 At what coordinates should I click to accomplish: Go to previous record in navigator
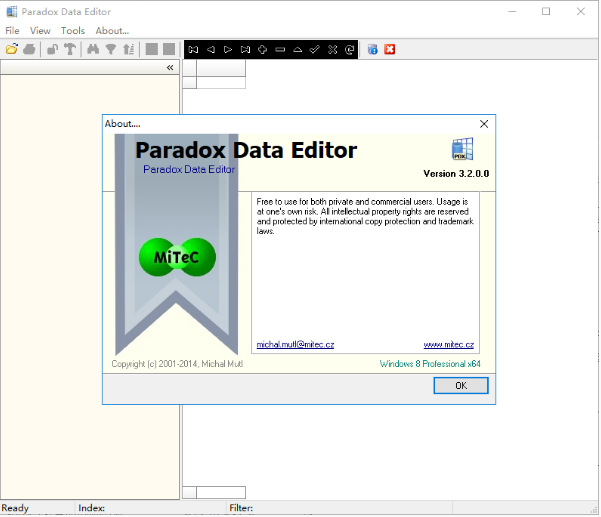210,49
